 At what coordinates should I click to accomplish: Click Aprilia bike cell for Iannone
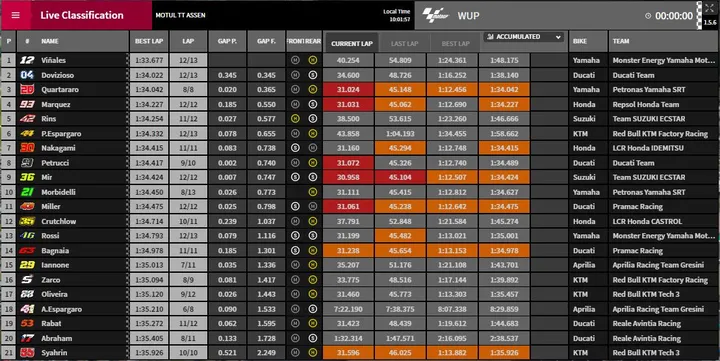(584, 265)
